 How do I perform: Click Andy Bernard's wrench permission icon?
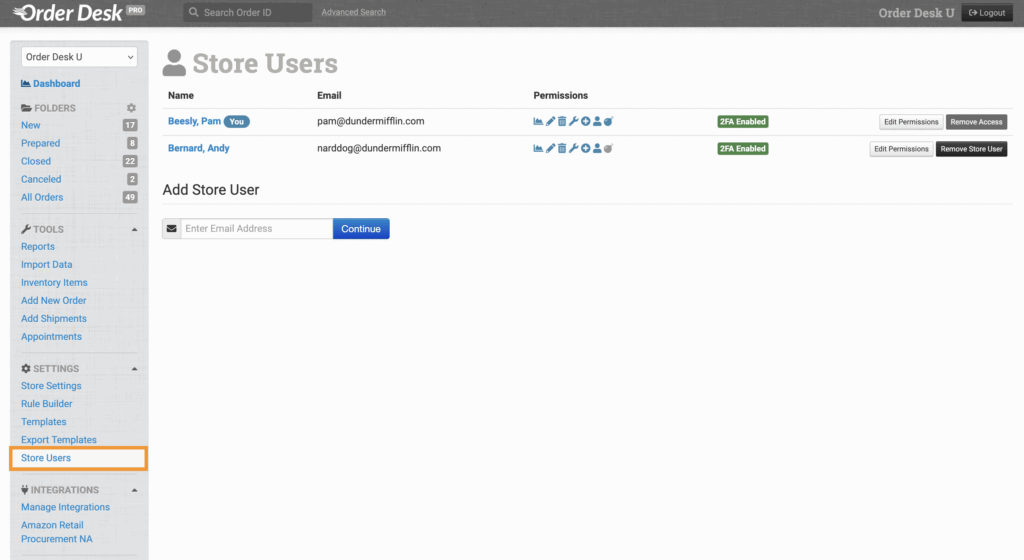573,148
